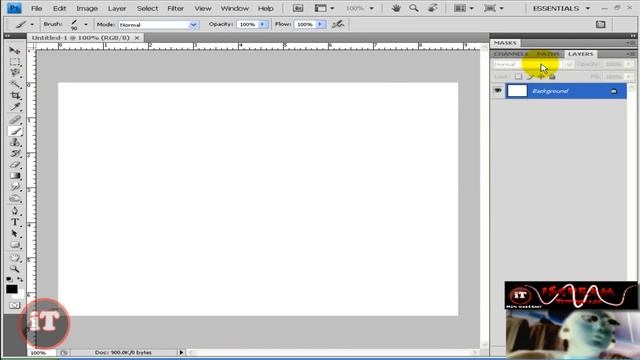Select the Magic Wand tool
The height and width of the screenshot is (360, 640).
[15, 84]
